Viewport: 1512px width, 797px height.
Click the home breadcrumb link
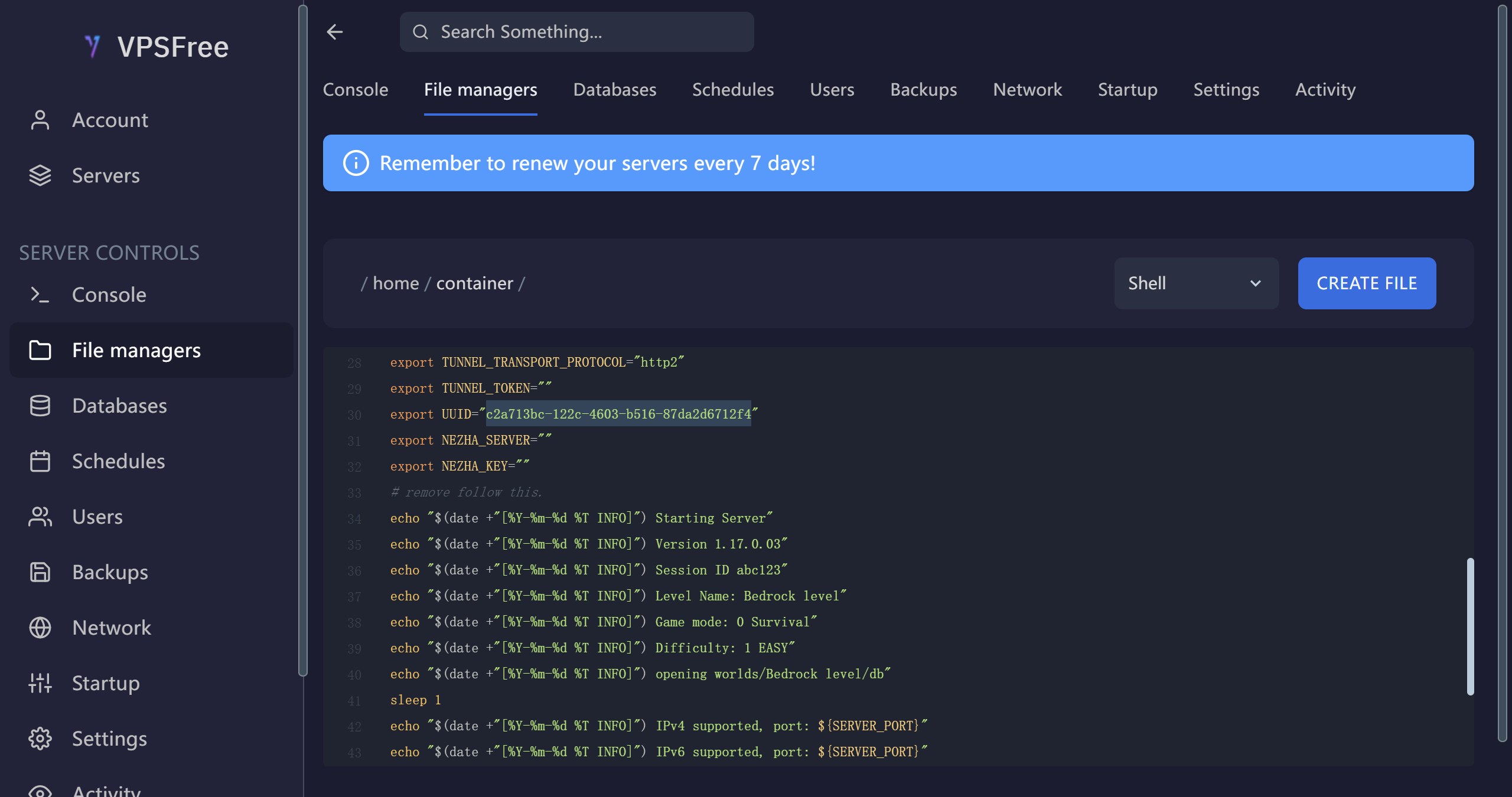[x=396, y=283]
